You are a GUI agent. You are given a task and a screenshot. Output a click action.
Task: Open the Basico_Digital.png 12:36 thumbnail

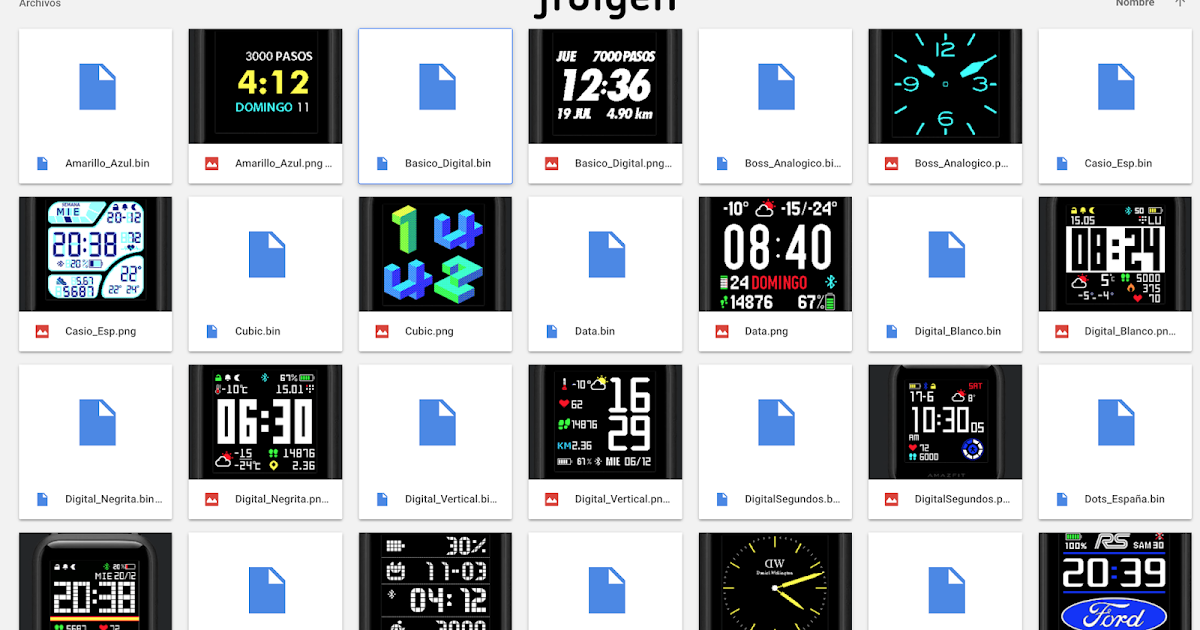pos(605,86)
